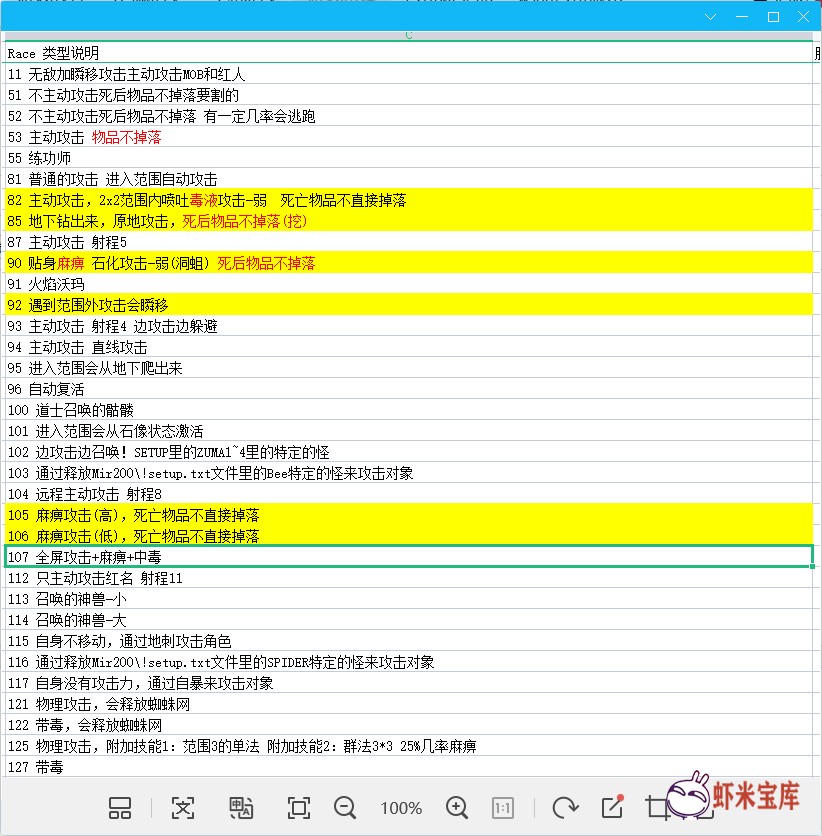Select row '53 主动攻击 物品不掉落'
The image size is (822, 836).
coord(408,136)
